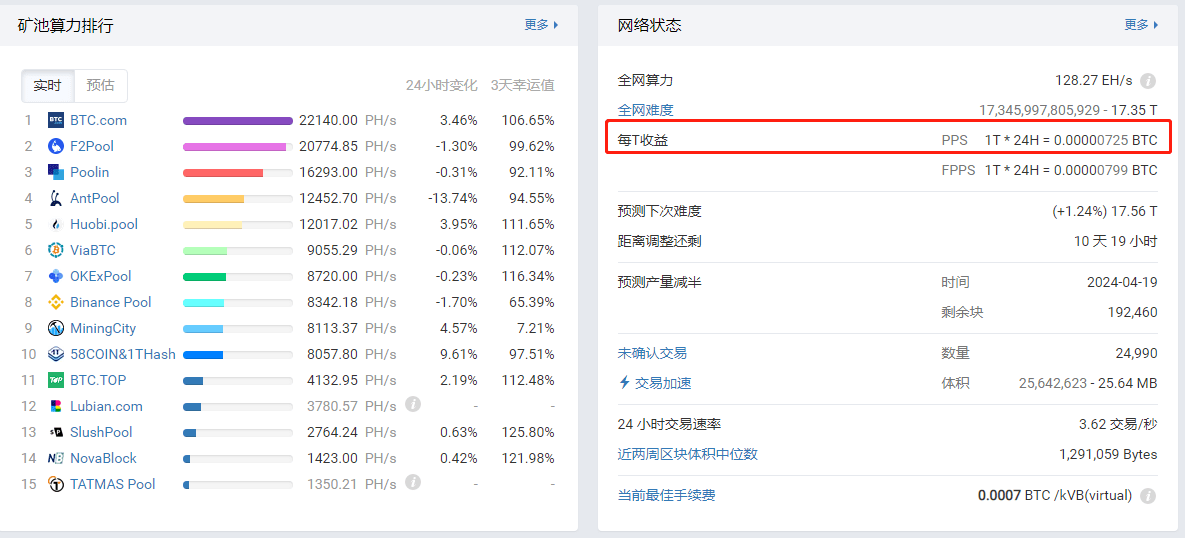Open the ViaBTC pool link
1185x538 pixels.
pyautogui.click(x=93, y=250)
